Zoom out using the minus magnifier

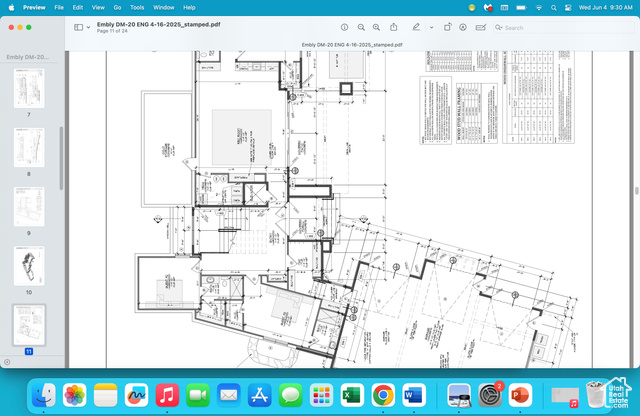(360, 27)
